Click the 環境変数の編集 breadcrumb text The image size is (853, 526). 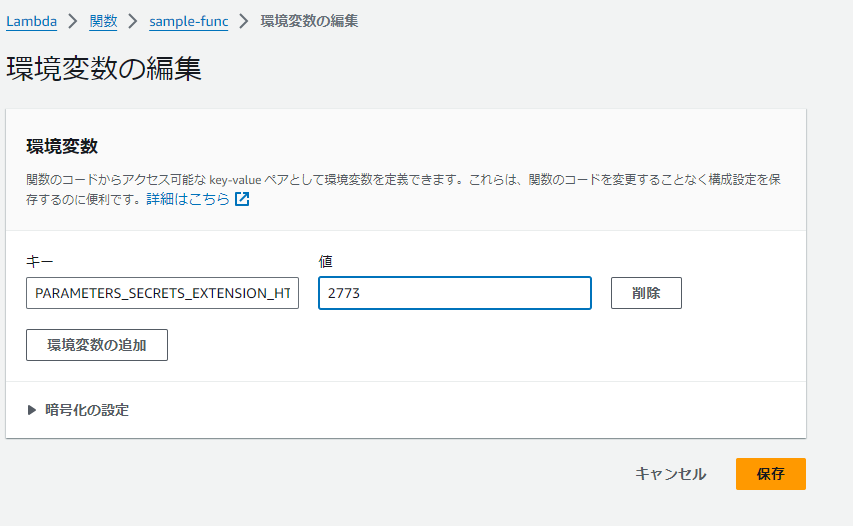tap(309, 21)
